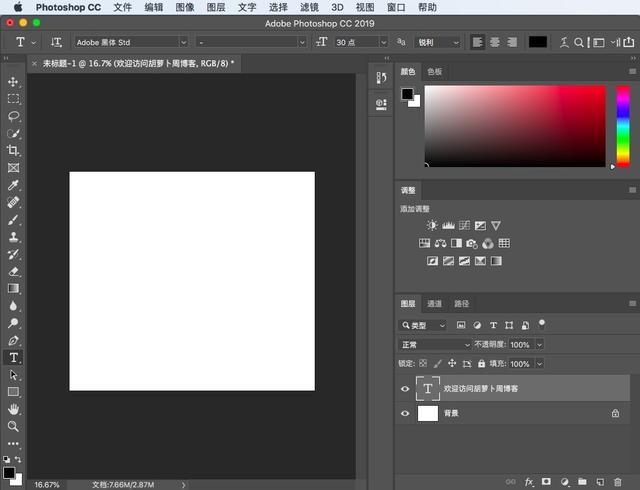This screenshot has height=490, width=640.
Task: Select the Crop tool
Action: point(13,151)
